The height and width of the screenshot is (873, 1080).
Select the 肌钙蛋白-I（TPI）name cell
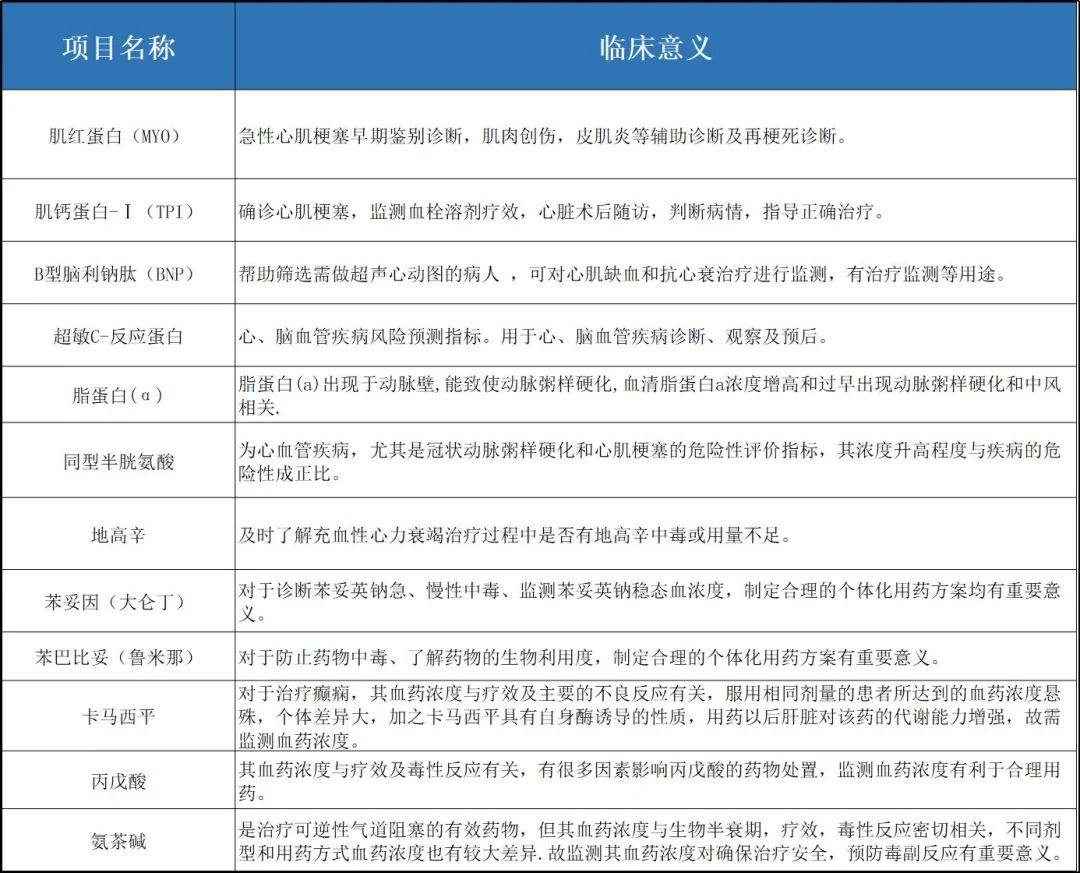pyautogui.click(x=118, y=211)
